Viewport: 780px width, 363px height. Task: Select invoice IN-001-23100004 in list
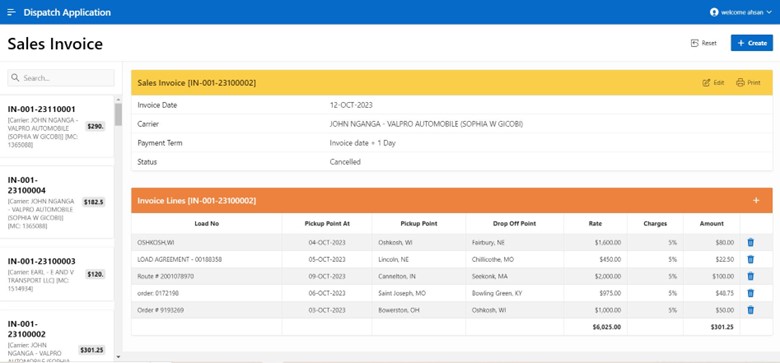coord(57,202)
